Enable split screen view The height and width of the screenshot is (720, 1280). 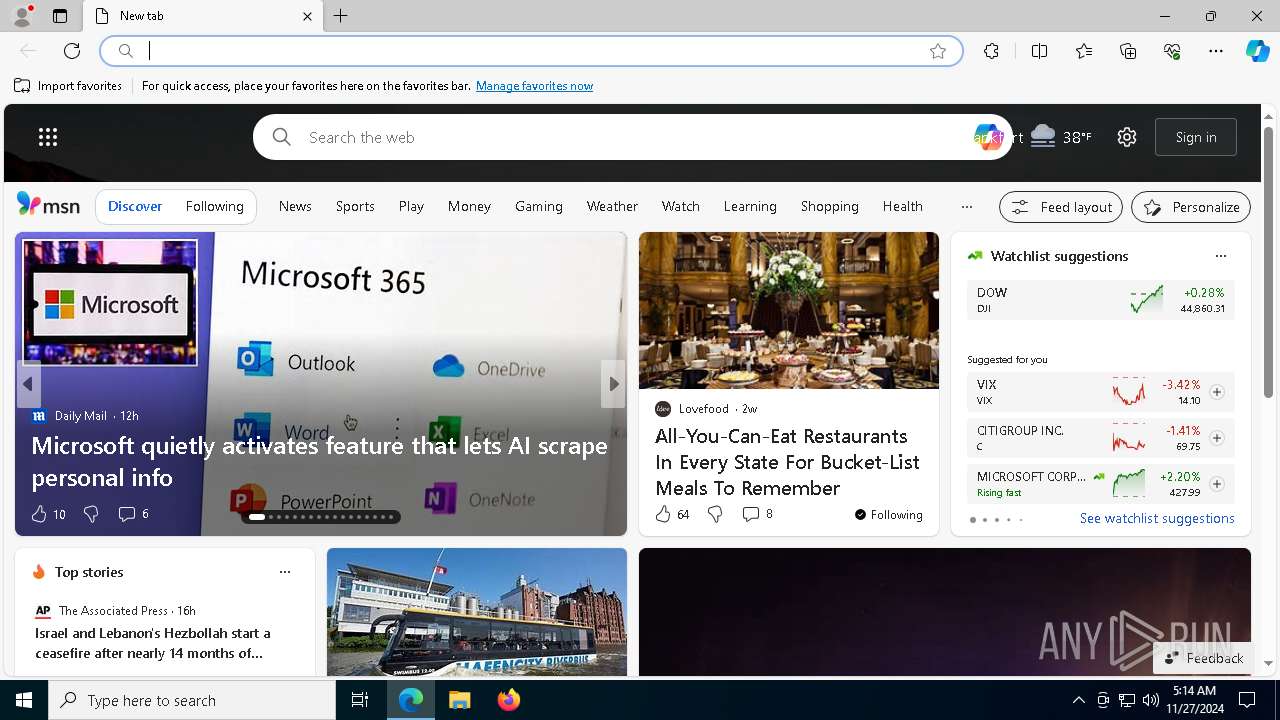[x=1039, y=51]
